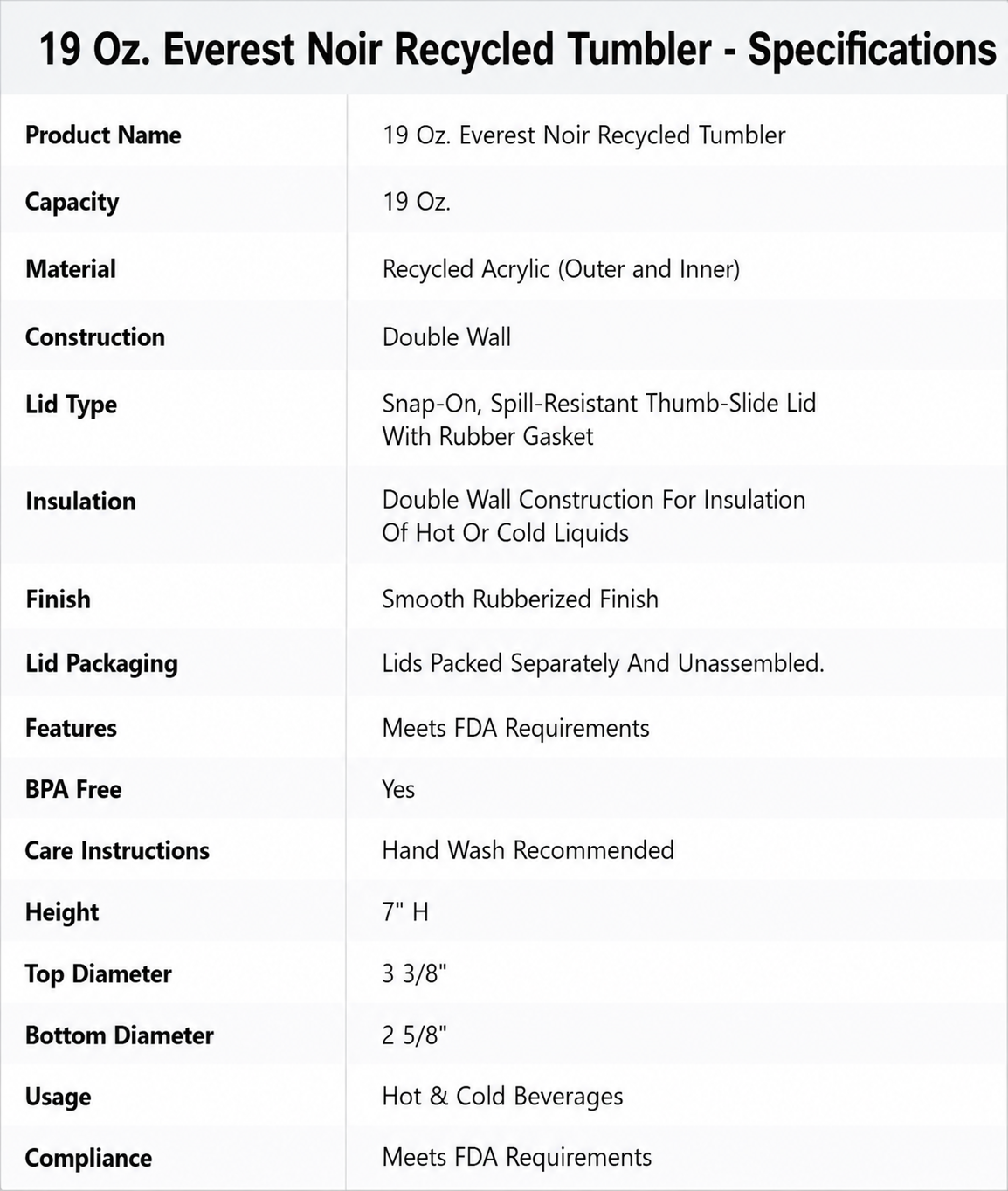This screenshot has height=1191, width=1008.
Task: Select the Product Name row label
Action: [x=103, y=135]
